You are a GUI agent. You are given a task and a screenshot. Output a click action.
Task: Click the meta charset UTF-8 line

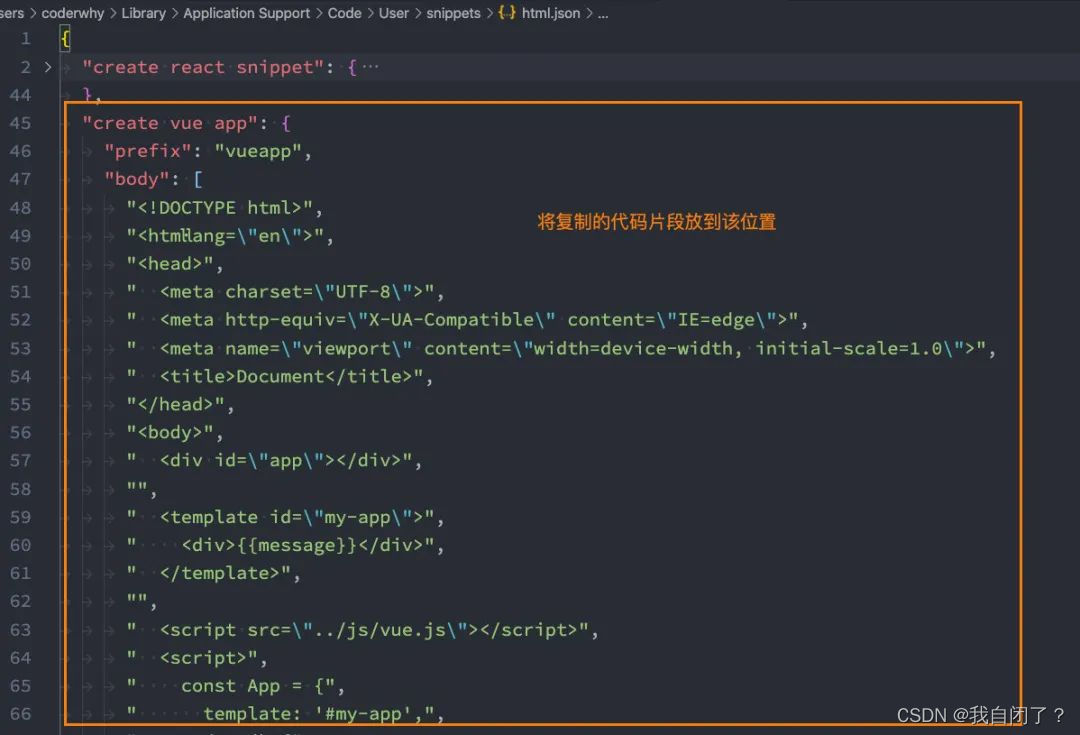(x=280, y=292)
